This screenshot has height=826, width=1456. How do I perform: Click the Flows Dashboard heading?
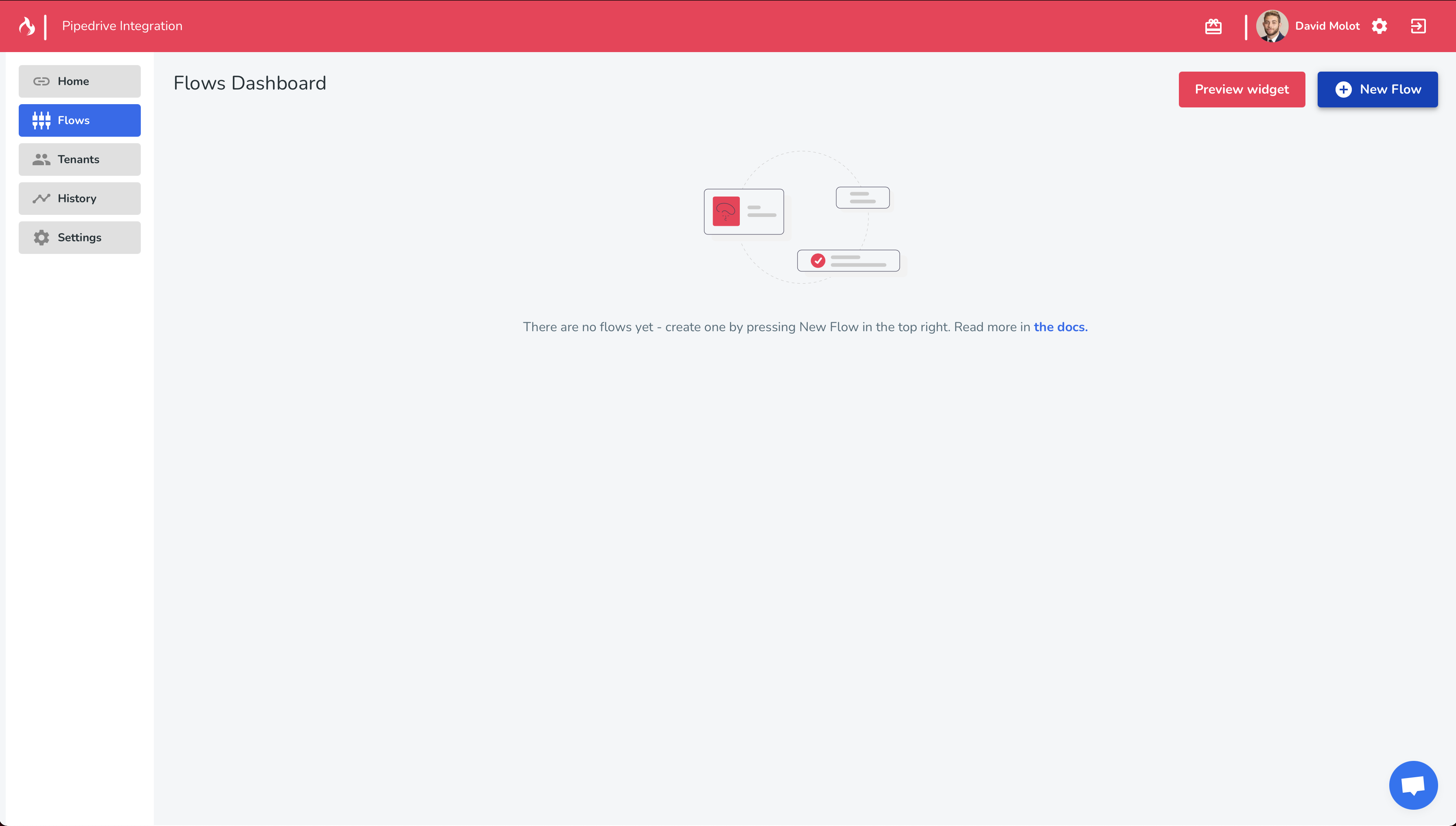click(249, 83)
